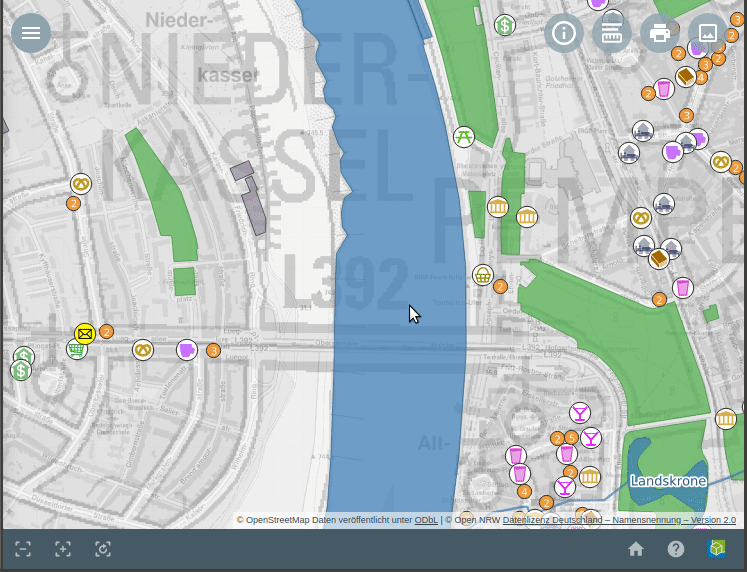Click the reset view icon in bottom bar

pos(103,549)
